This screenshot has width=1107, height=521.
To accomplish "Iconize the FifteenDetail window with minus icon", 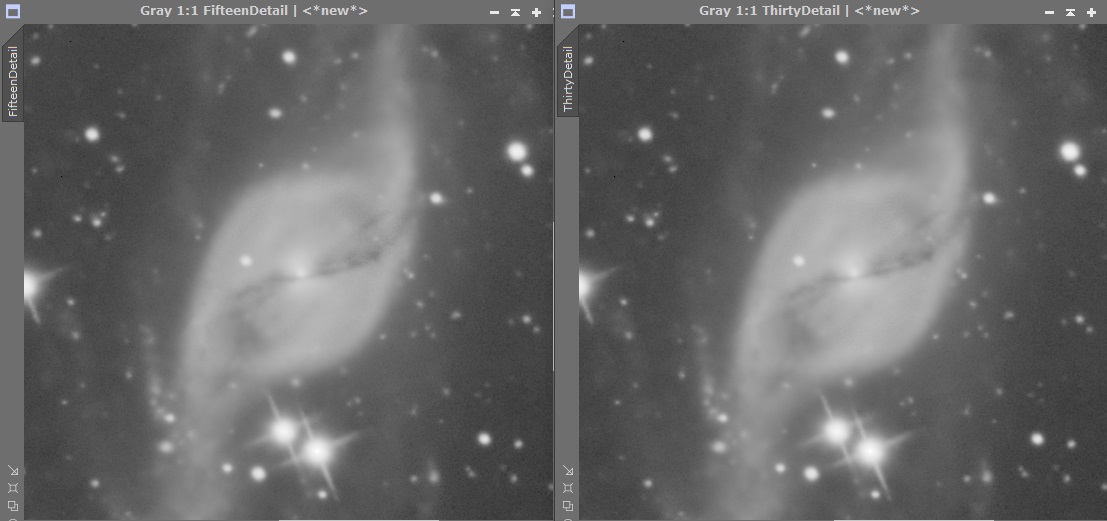I will pyautogui.click(x=494, y=12).
